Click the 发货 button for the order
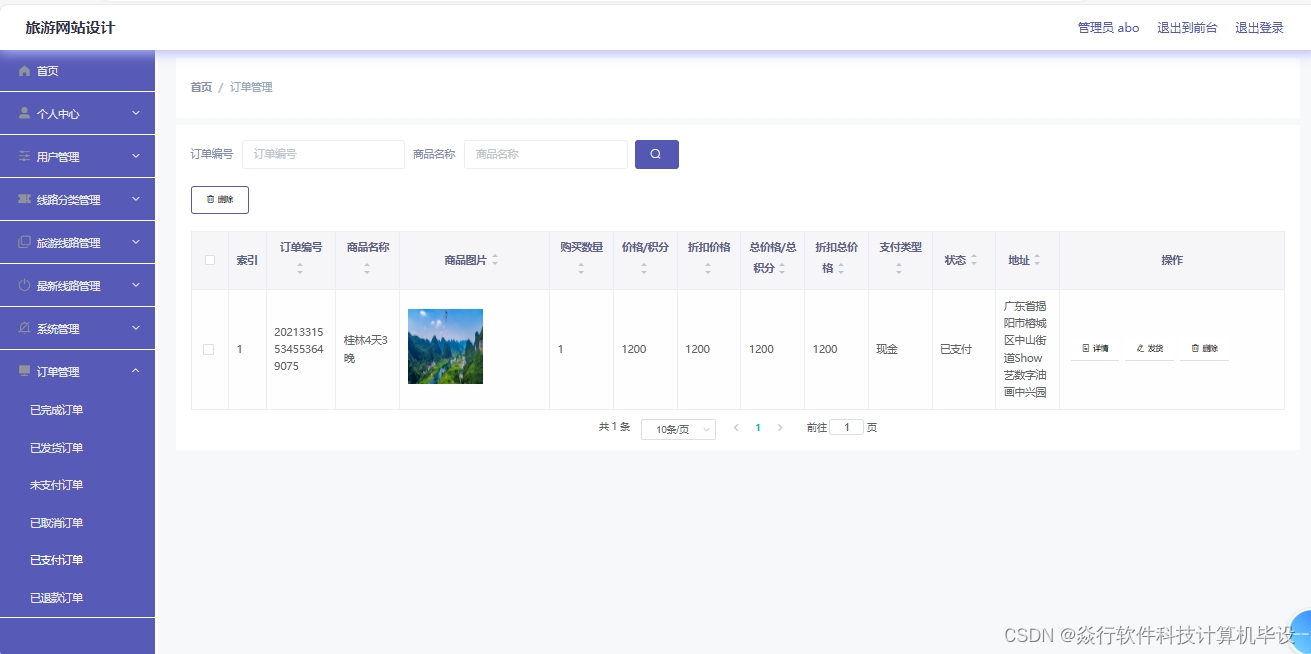Screen dimensions: 1311x654 [1149, 348]
